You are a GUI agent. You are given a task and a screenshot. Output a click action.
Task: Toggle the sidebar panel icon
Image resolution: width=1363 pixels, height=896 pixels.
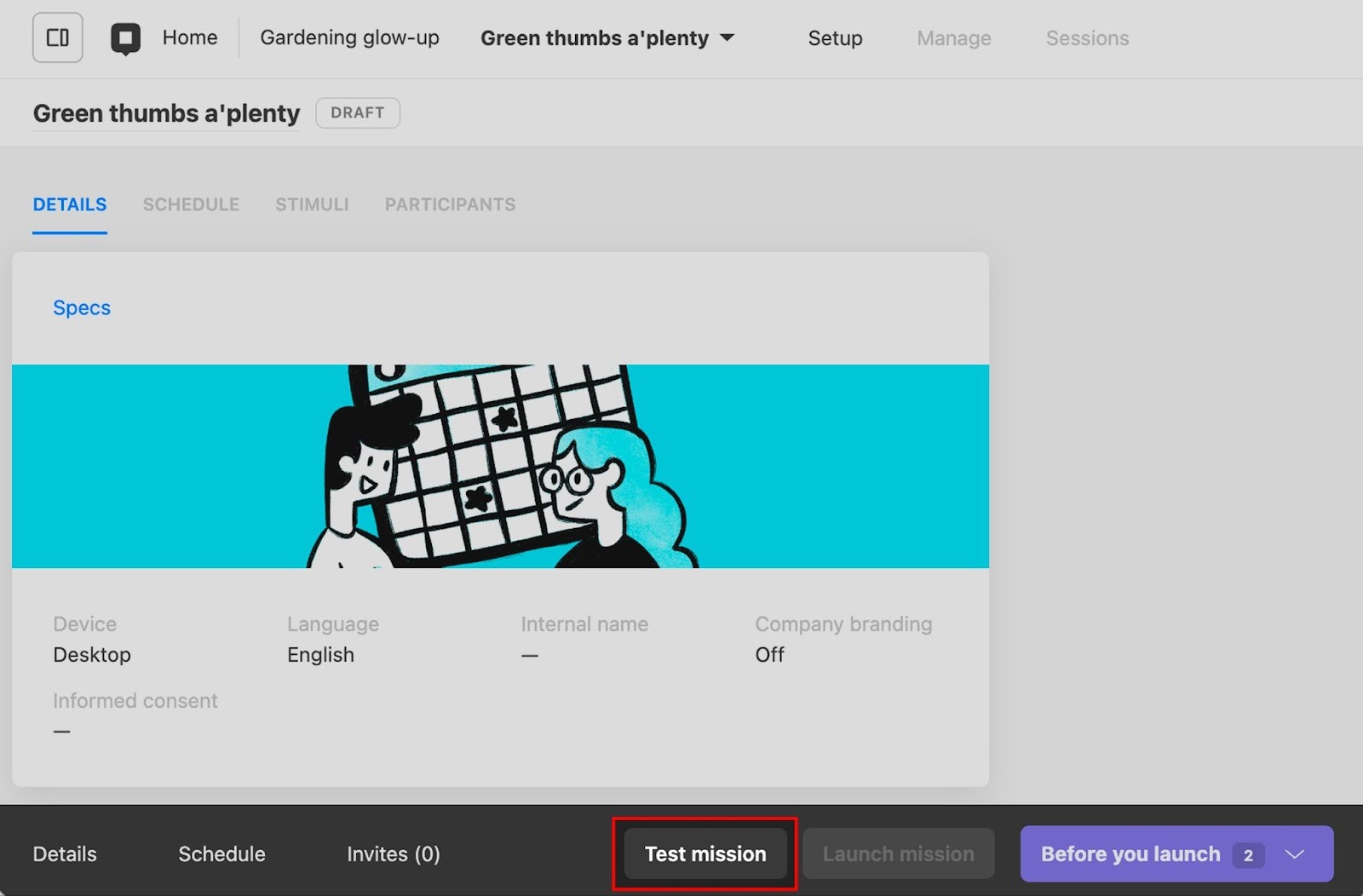(x=57, y=37)
